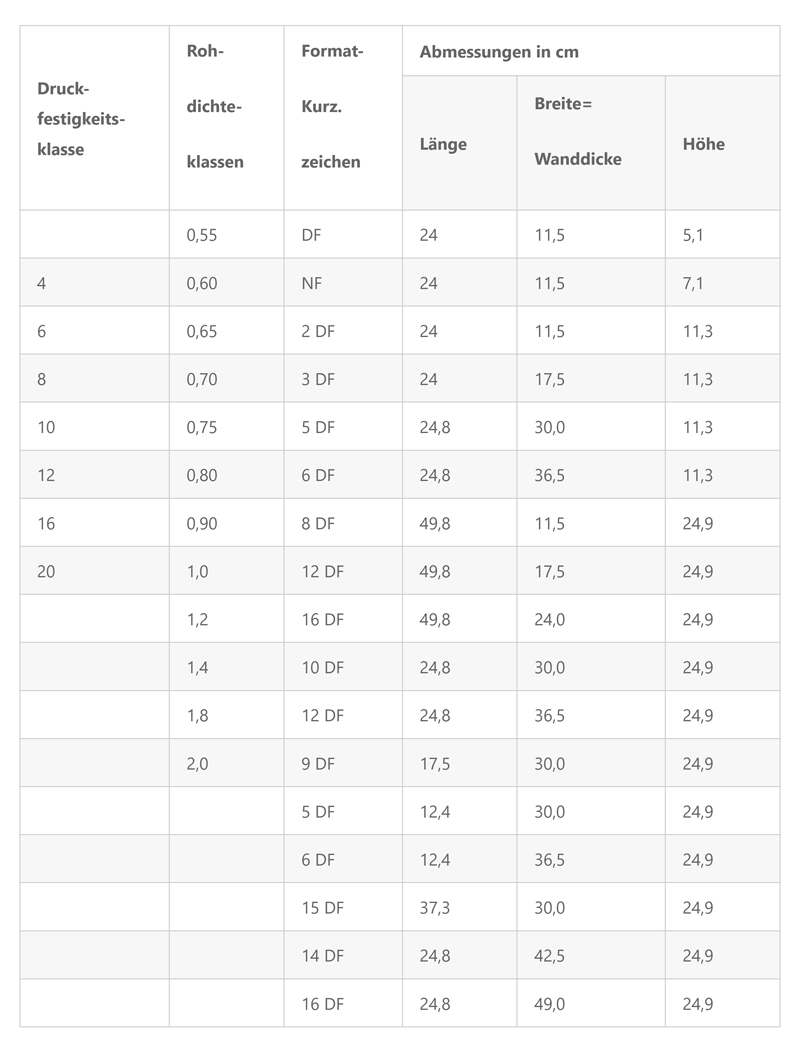Click the "Format-Kurz.zeichen" header cell
800x1039 pixels.
click(331, 105)
